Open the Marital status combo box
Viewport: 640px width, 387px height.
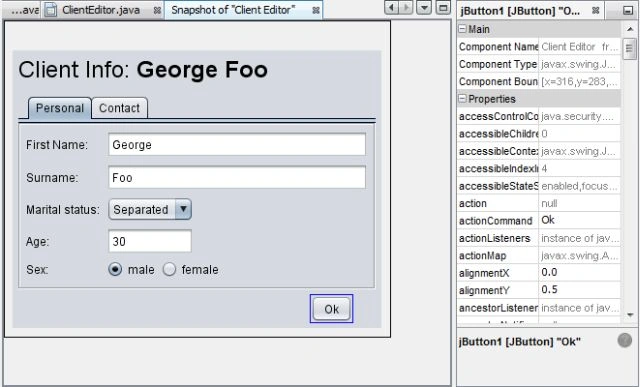pyautogui.click(x=150, y=209)
